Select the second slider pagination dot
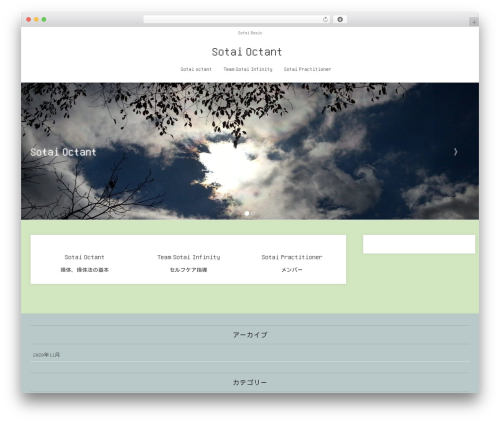The width and height of the screenshot is (500, 423). (253, 213)
